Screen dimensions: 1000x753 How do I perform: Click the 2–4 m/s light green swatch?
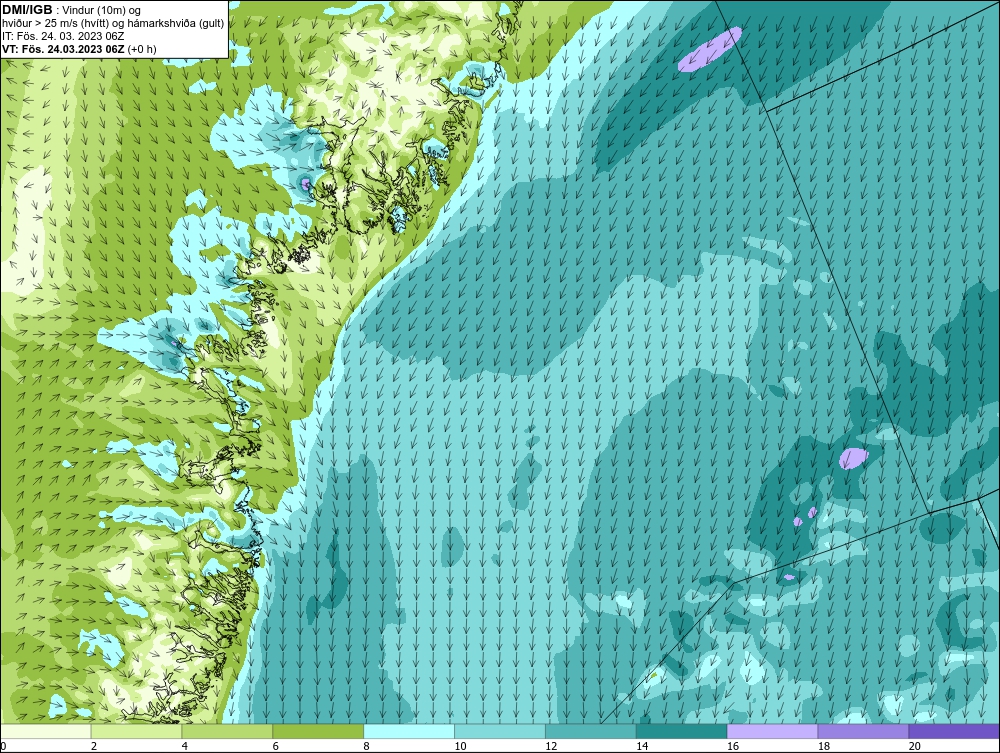(136, 731)
